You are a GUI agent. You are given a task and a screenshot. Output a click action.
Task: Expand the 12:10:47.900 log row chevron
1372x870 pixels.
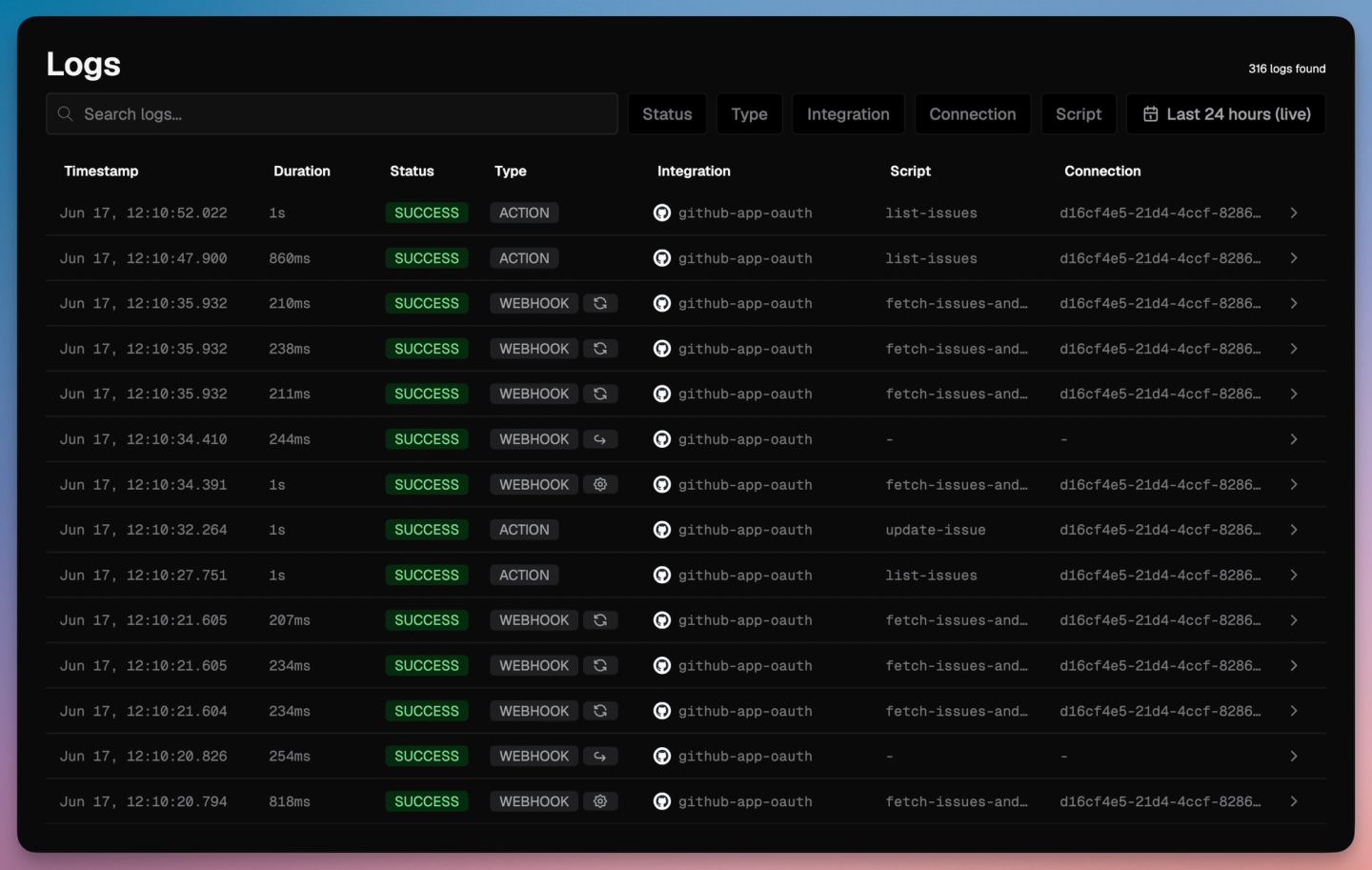[x=1294, y=258]
